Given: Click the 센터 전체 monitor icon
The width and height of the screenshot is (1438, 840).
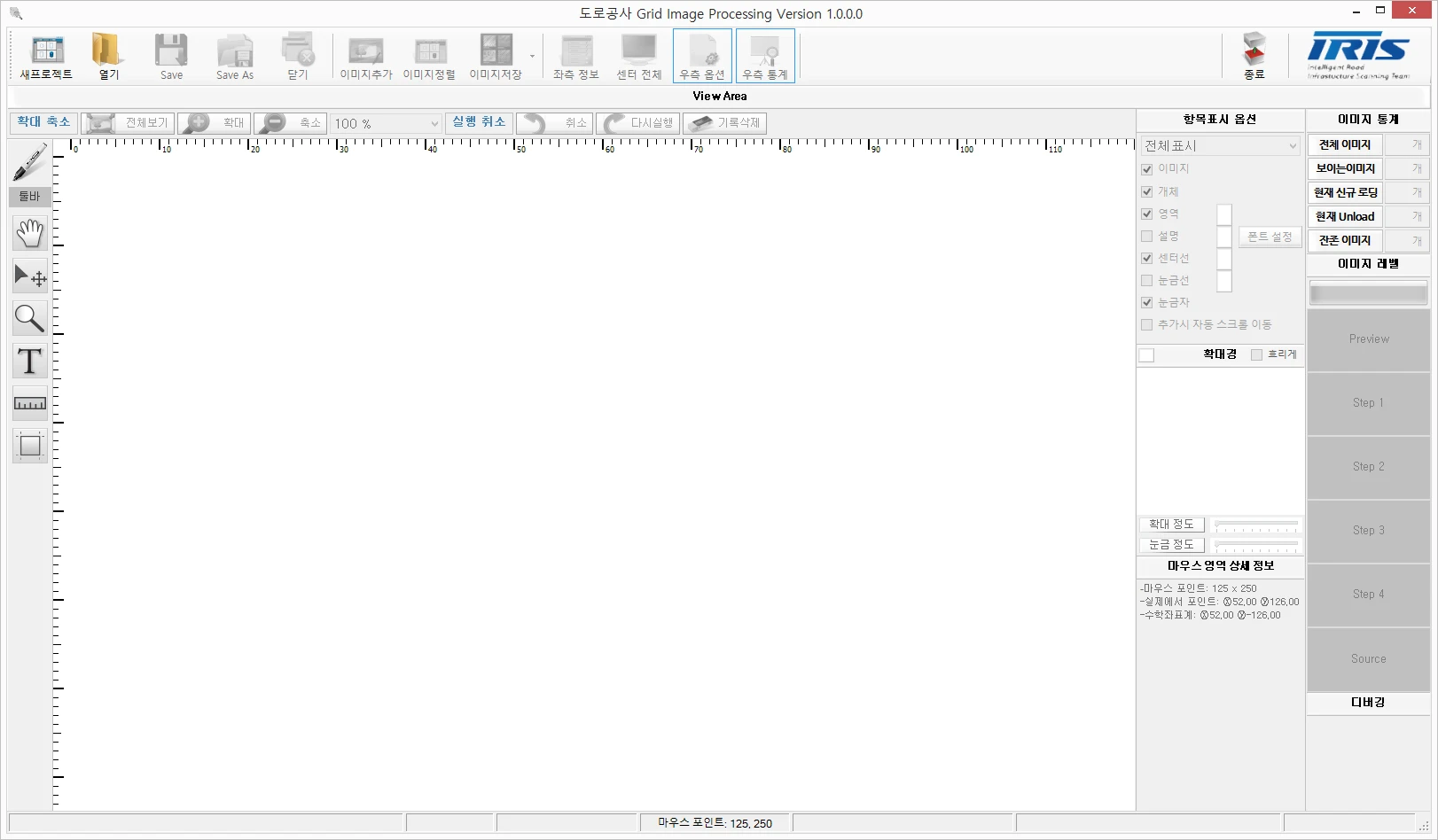Looking at the screenshot, I should (639, 56).
